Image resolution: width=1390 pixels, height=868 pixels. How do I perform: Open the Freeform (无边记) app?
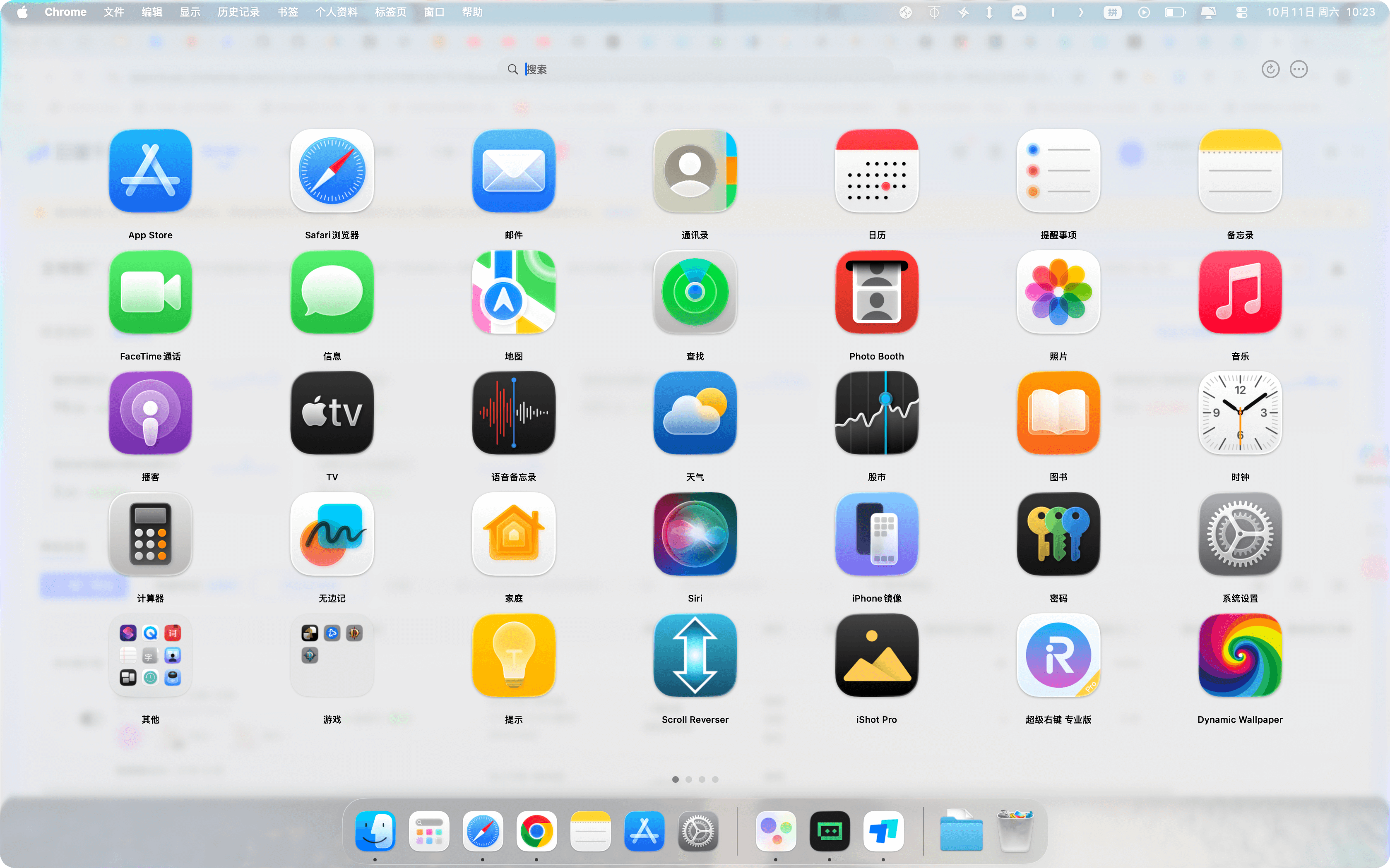[x=332, y=534]
